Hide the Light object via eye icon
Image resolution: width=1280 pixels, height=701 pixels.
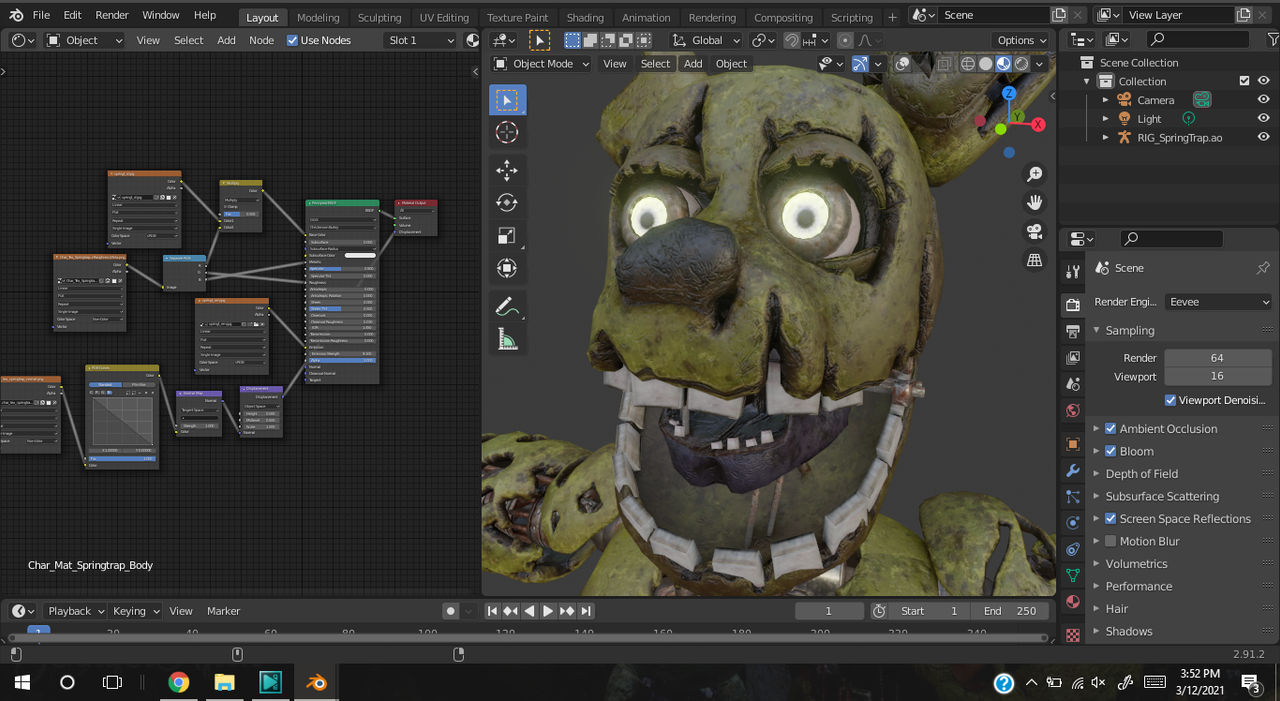(1264, 118)
